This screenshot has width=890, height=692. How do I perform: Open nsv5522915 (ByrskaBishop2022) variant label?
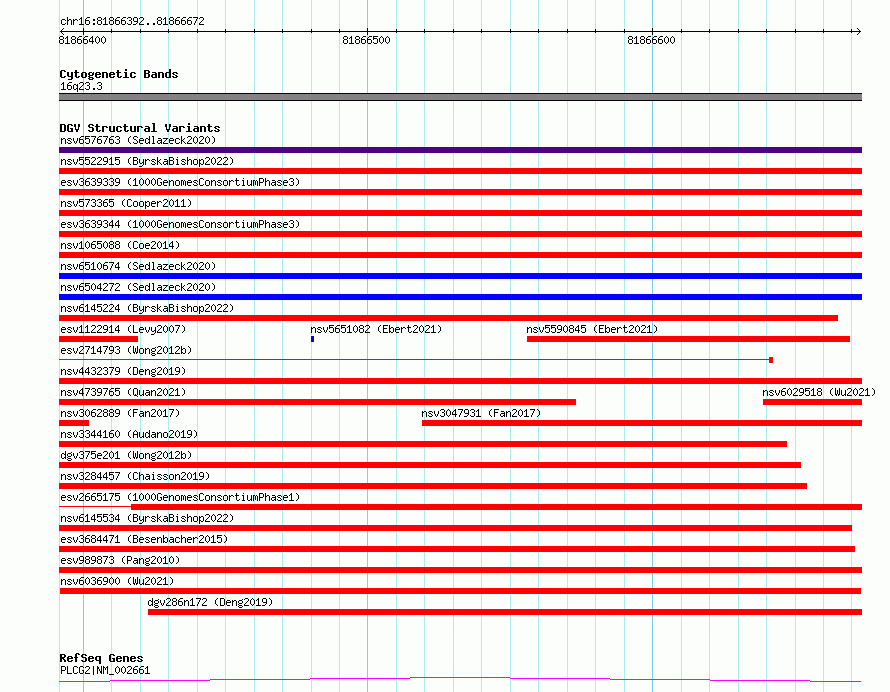click(147, 161)
